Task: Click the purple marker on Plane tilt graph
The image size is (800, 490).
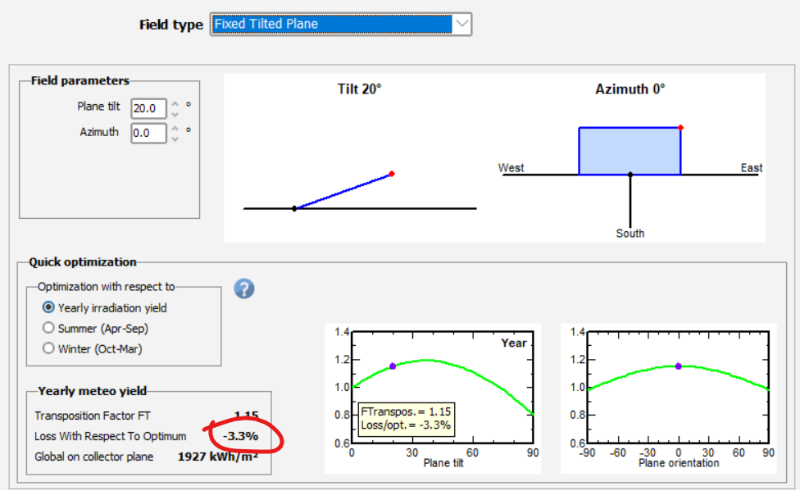Action: coord(392,366)
